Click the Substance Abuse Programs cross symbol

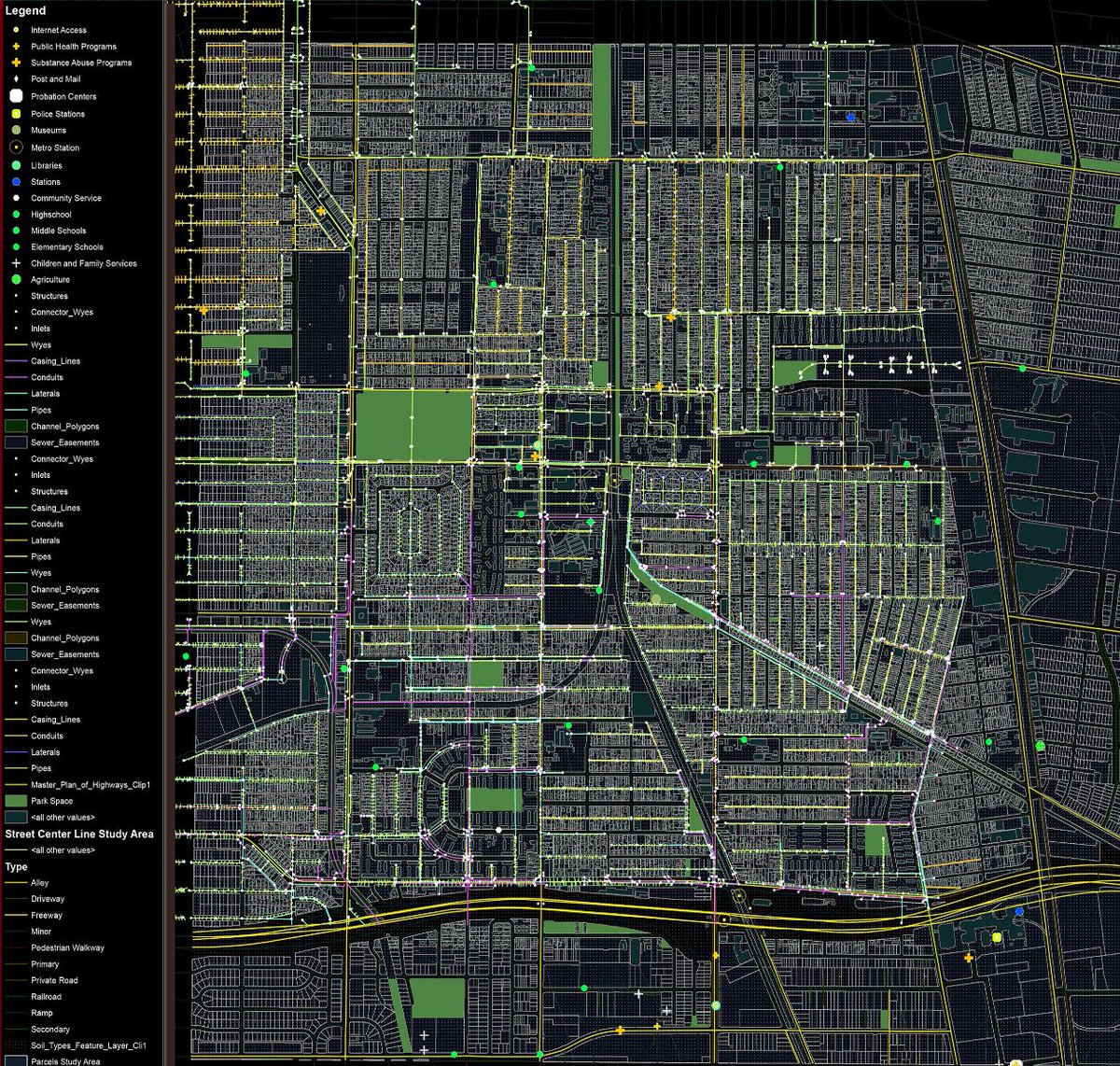point(16,63)
